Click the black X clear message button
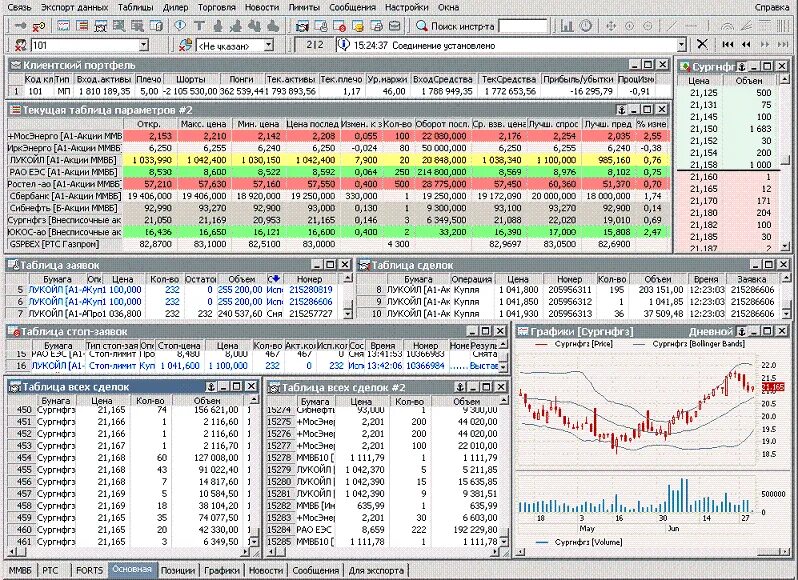Viewport: 798px width, 580px height. click(x=702, y=44)
